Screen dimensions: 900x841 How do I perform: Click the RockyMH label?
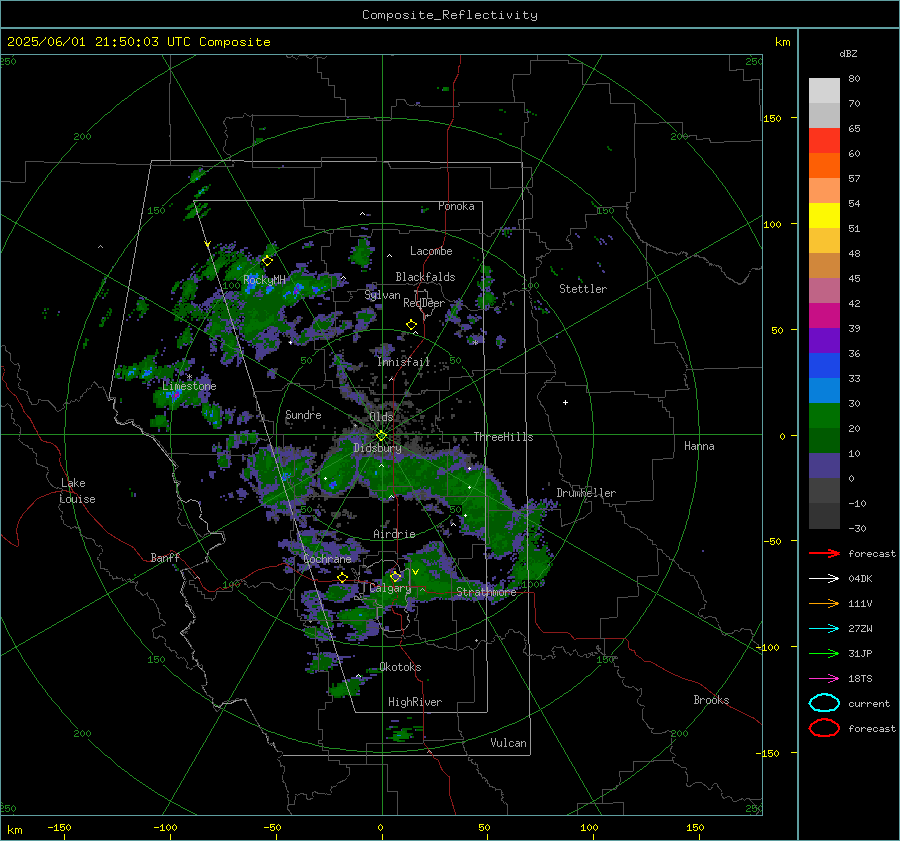point(264,280)
